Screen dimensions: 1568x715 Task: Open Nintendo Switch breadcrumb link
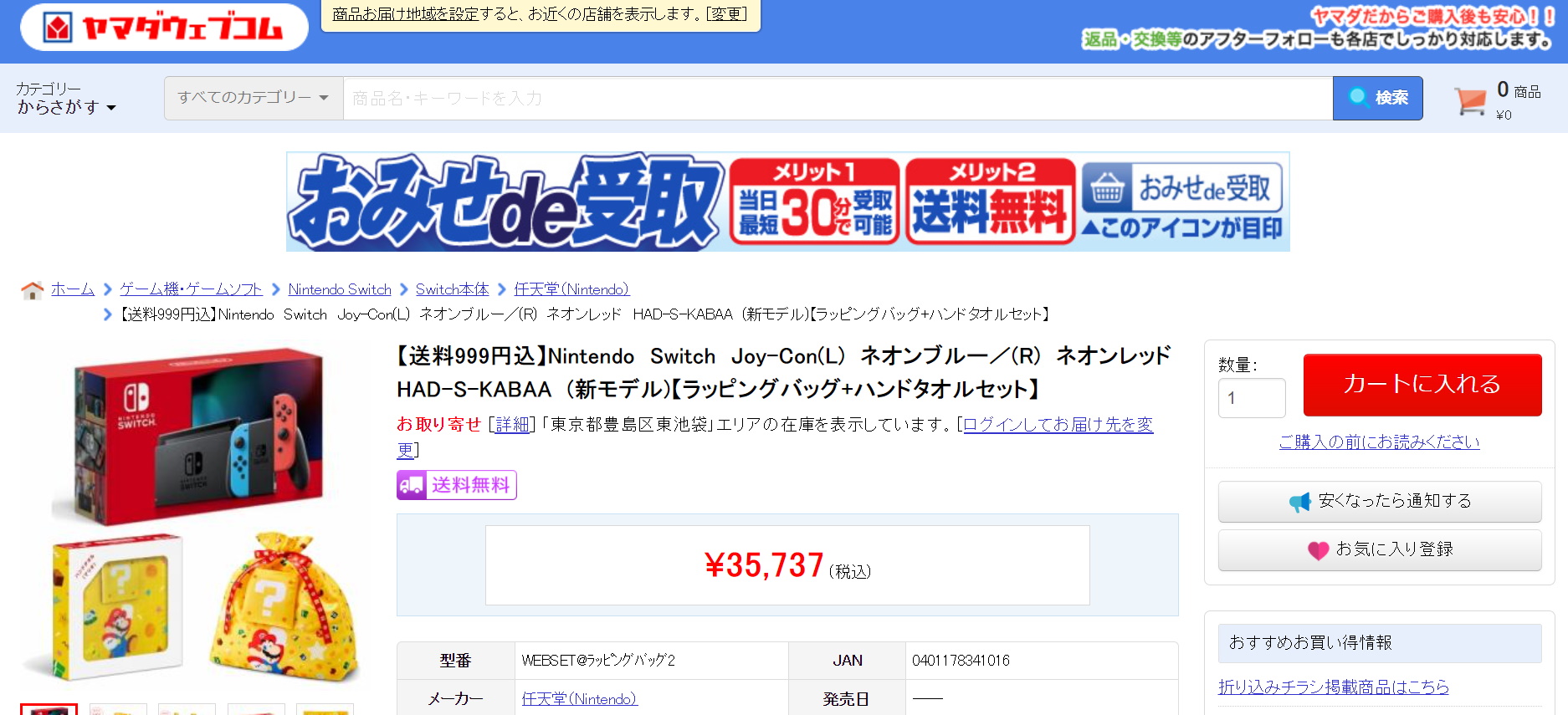pos(340,289)
